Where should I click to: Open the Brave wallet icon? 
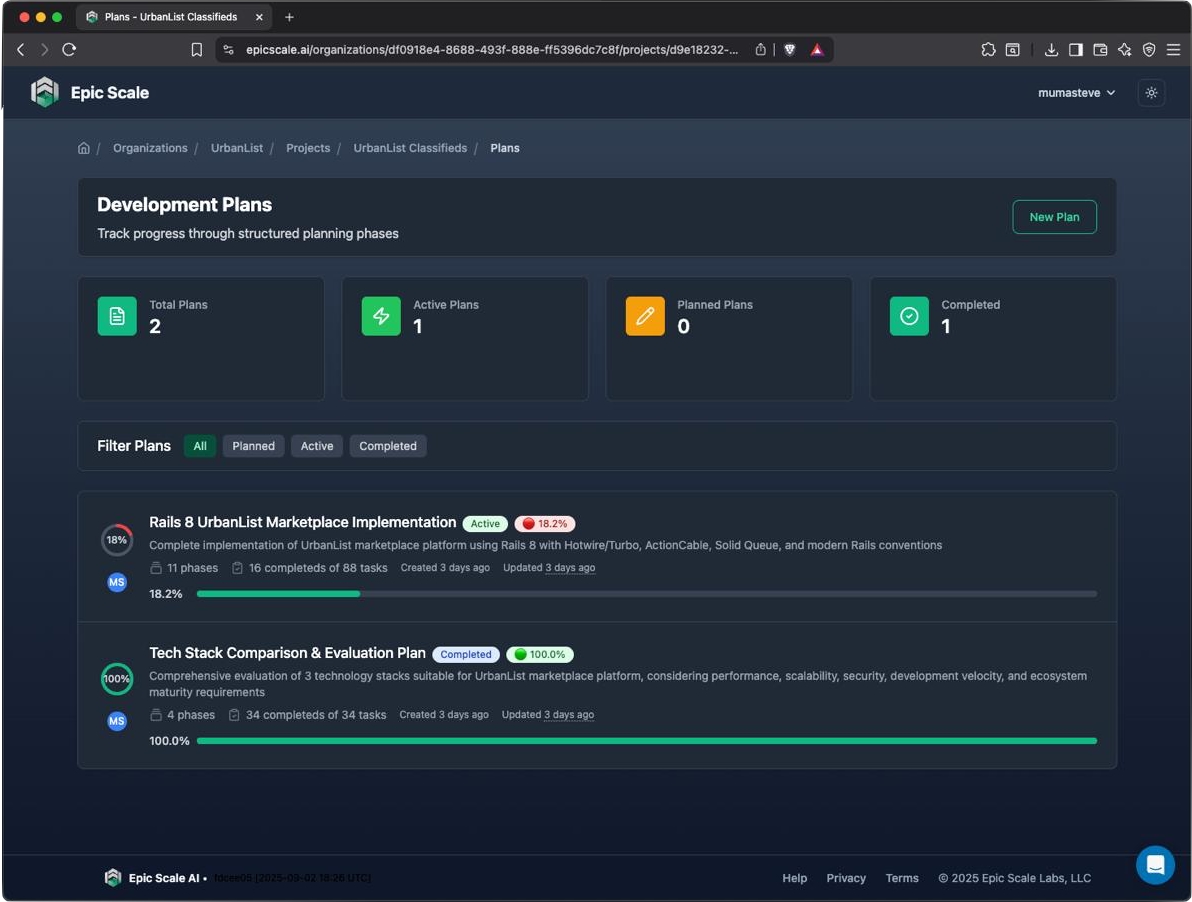1099,49
